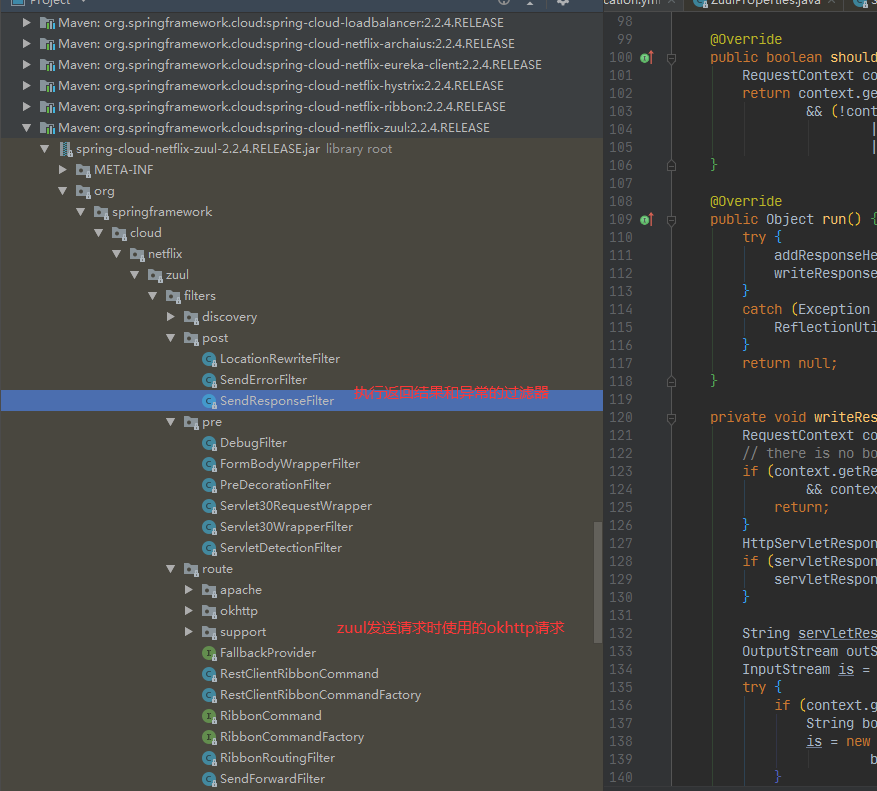Click the zuul jar archive icon
This screenshot has height=791, width=877.
coord(66,149)
